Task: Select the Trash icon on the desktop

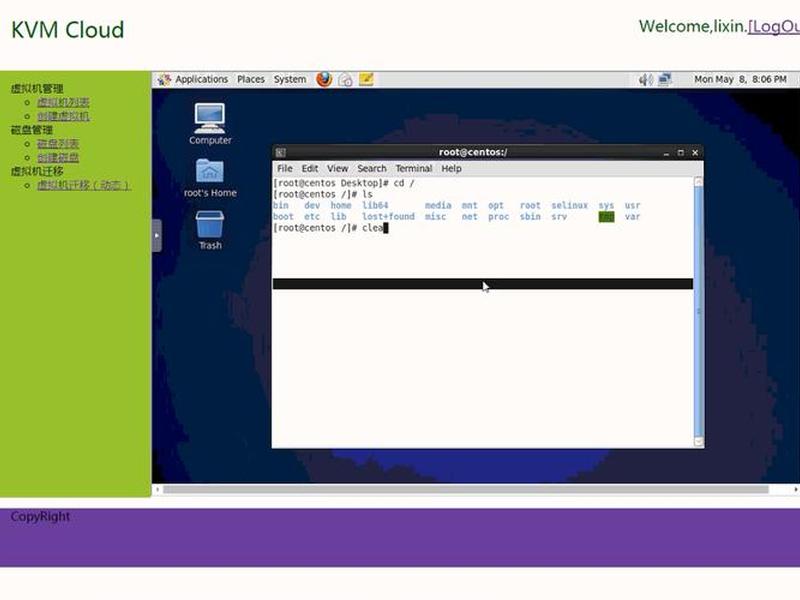Action: [x=210, y=231]
